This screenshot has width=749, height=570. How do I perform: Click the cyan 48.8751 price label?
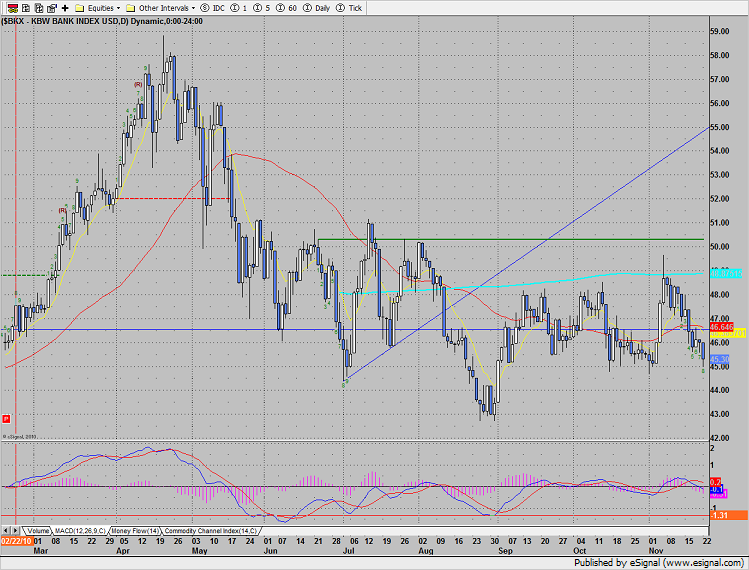726,273
